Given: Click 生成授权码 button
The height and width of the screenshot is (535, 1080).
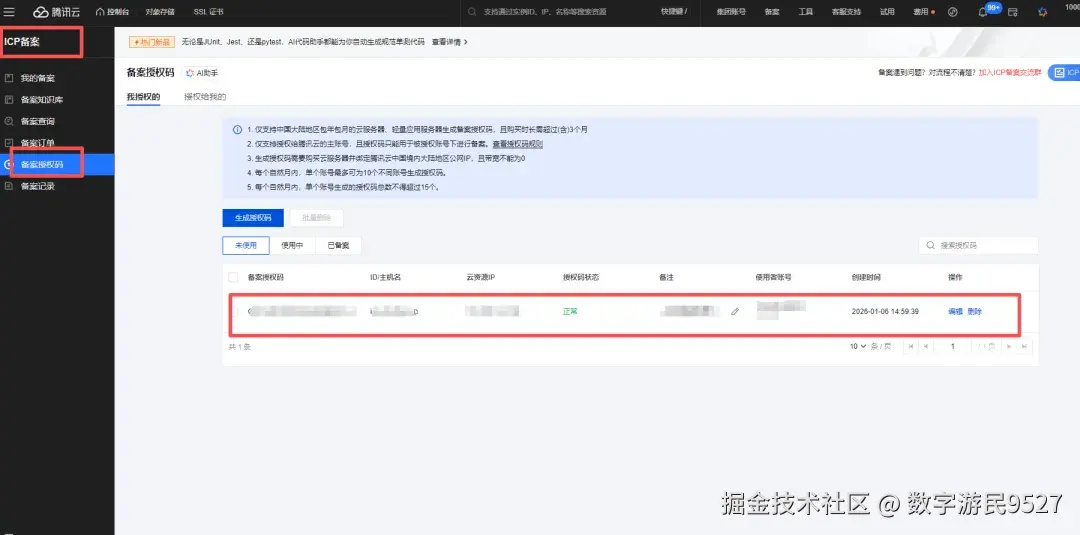Looking at the screenshot, I should coord(253,218).
